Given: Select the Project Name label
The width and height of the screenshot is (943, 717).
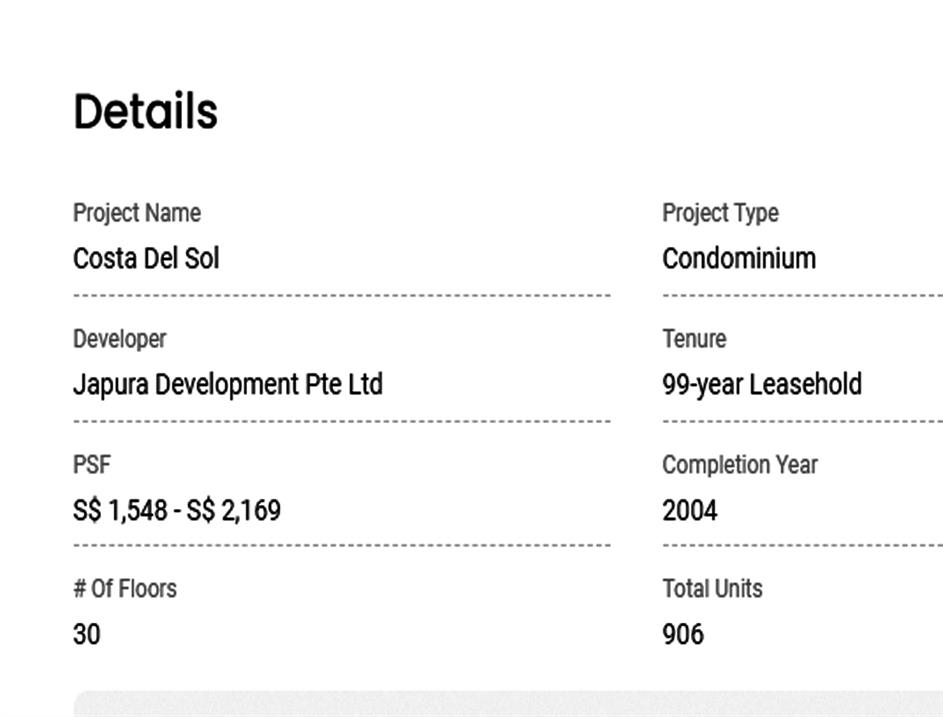Looking at the screenshot, I should (x=137, y=213).
